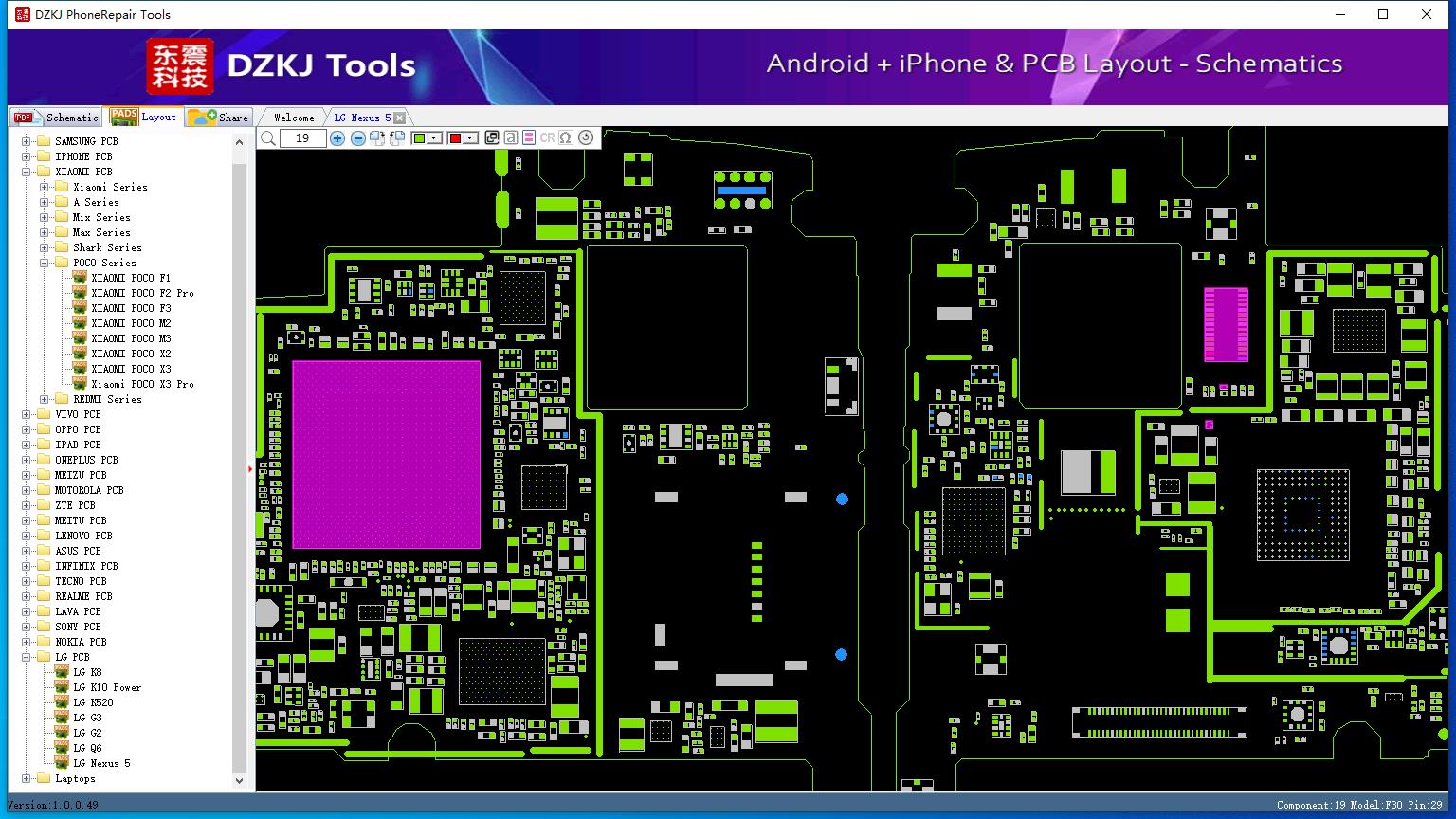This screenshot has height=819, width=1456.
Task: Zoom in with the blue plus button
Action: tap(337, 138)
